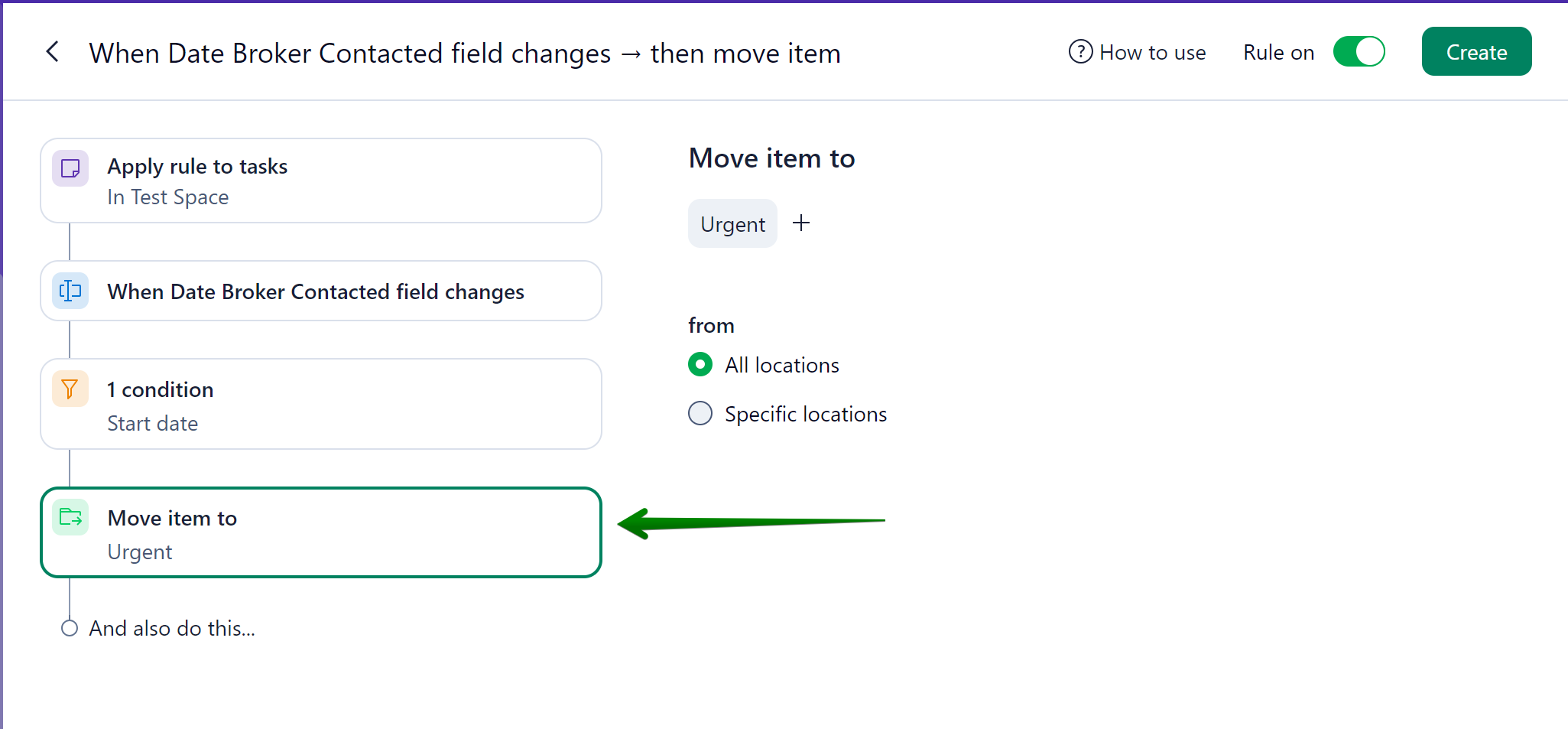Image resolution: width=1568 pixels, height=729 pixels.
Task: Click the rule title text
Action: pyautogui.click(x=464, y=54)
